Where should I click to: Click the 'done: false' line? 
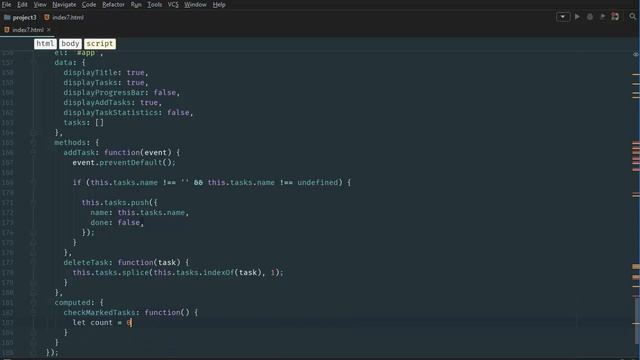(118, 222)
